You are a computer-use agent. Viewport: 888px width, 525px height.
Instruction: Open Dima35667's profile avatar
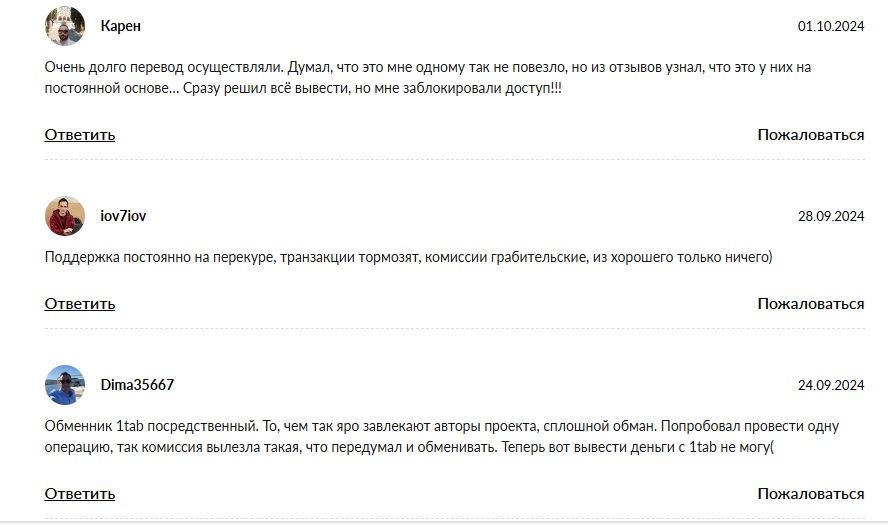click(65, 385)
